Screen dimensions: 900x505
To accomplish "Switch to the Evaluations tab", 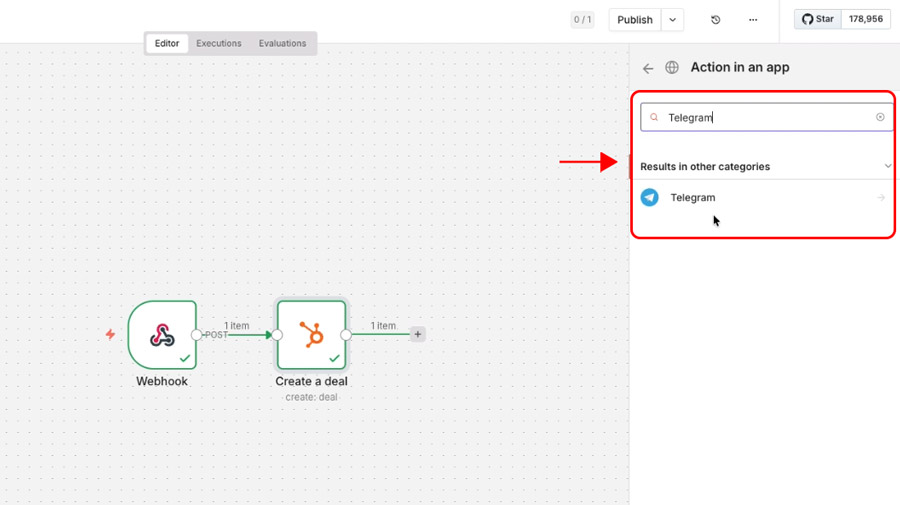I will pos(282,44).
